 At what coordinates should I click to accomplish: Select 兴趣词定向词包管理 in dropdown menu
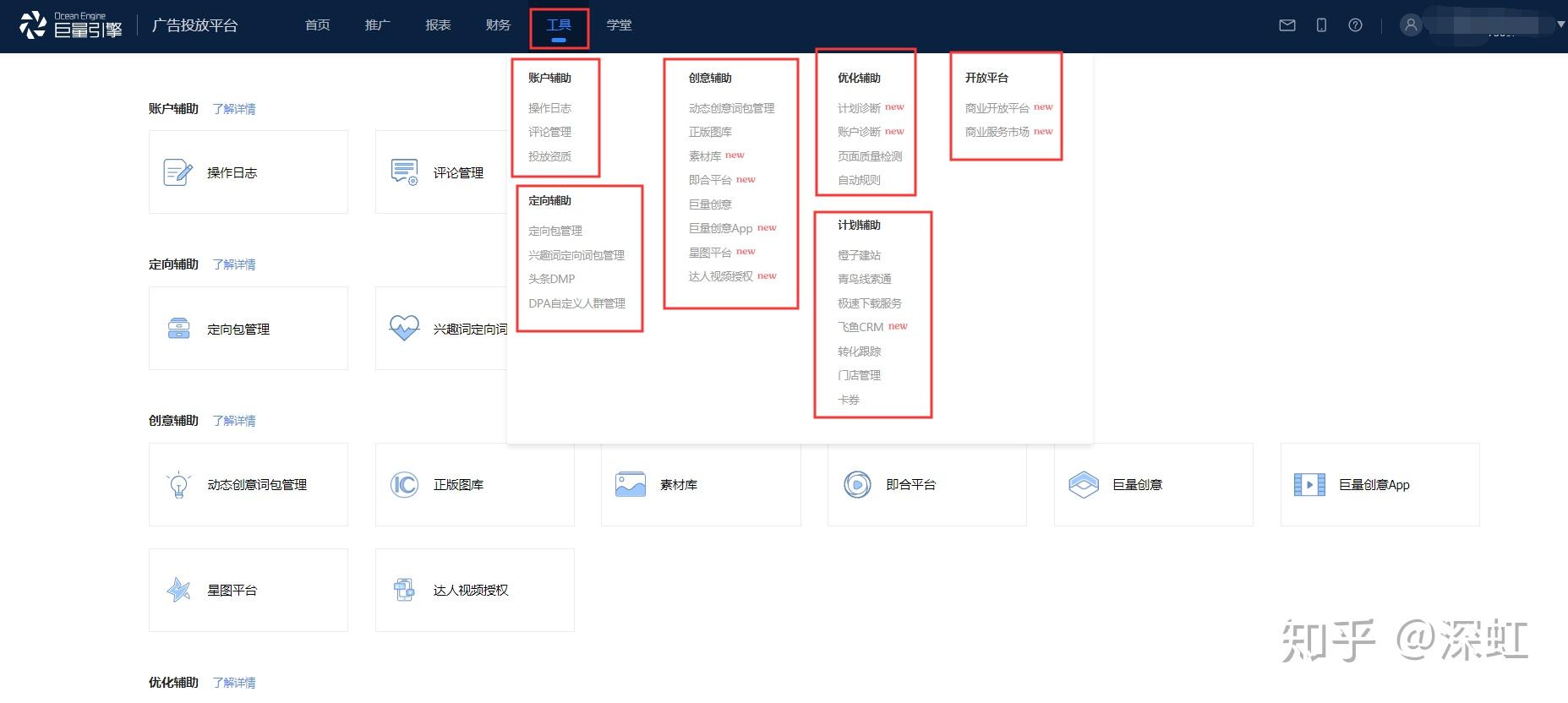click(x=576, y=255)
